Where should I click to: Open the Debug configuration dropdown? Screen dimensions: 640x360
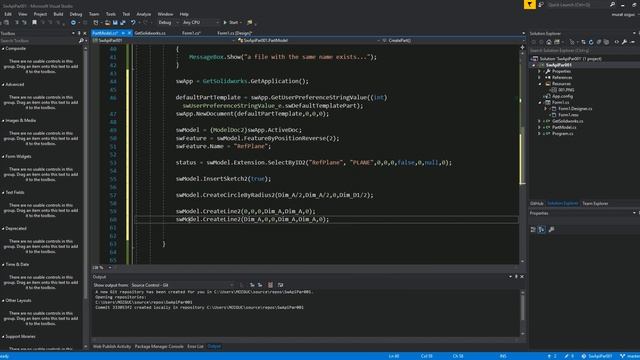(x=167, y=22)
